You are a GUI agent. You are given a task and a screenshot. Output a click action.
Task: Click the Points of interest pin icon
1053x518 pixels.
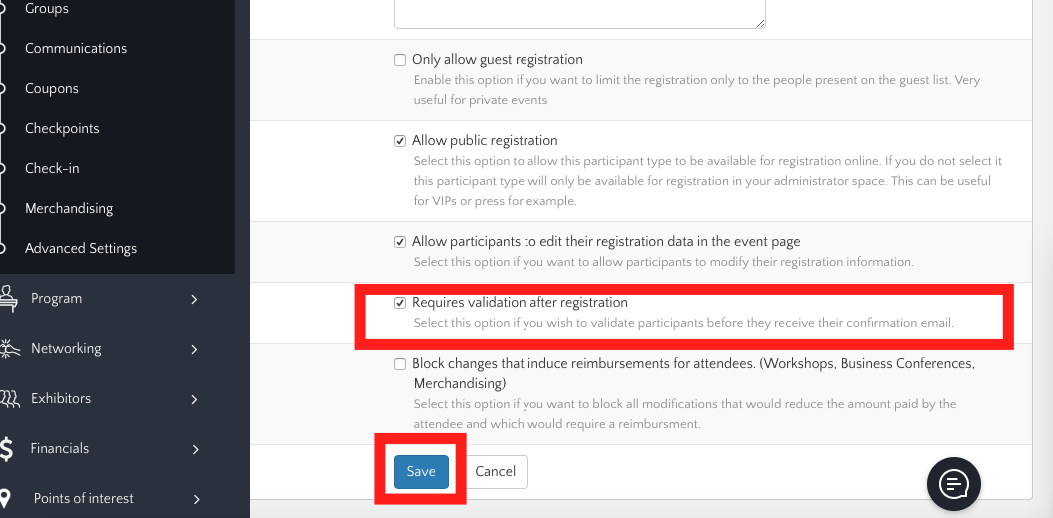7,498
